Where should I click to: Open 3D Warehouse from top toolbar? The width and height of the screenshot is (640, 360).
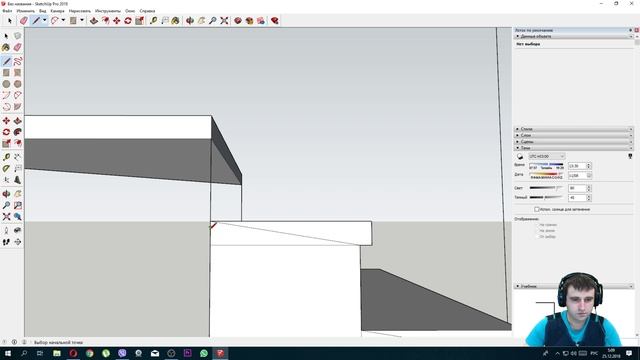238,20
